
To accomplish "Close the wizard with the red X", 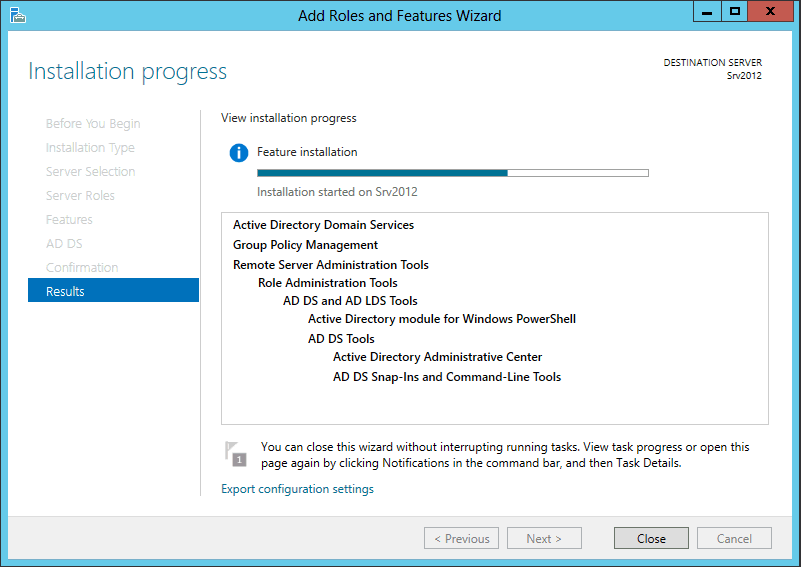I will coord(770,11).
